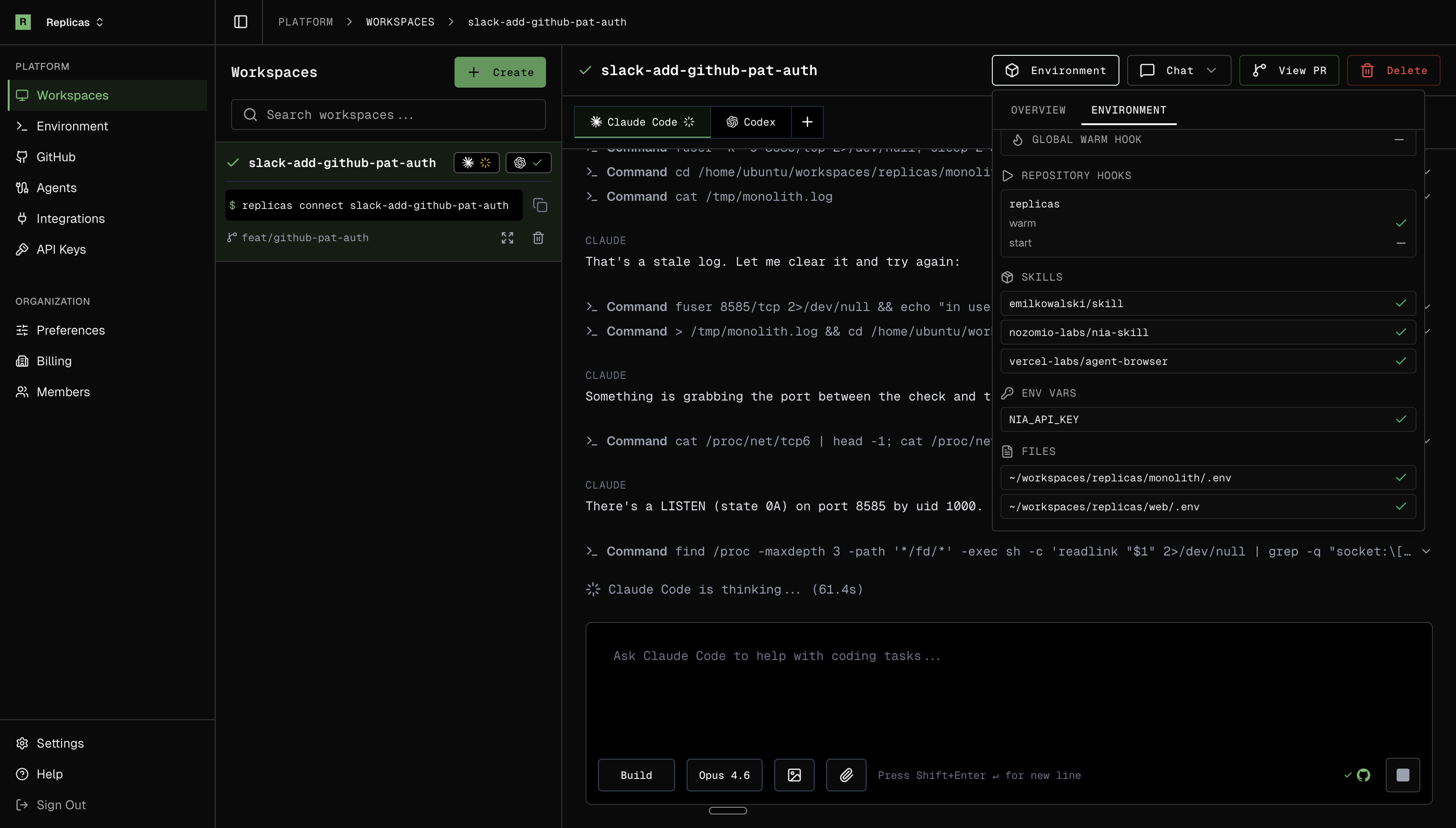This screenshot has height=828, width=1456.
Task: Click the GitHub status icon in the prompt bar
Action: [x=1363, y=775]
